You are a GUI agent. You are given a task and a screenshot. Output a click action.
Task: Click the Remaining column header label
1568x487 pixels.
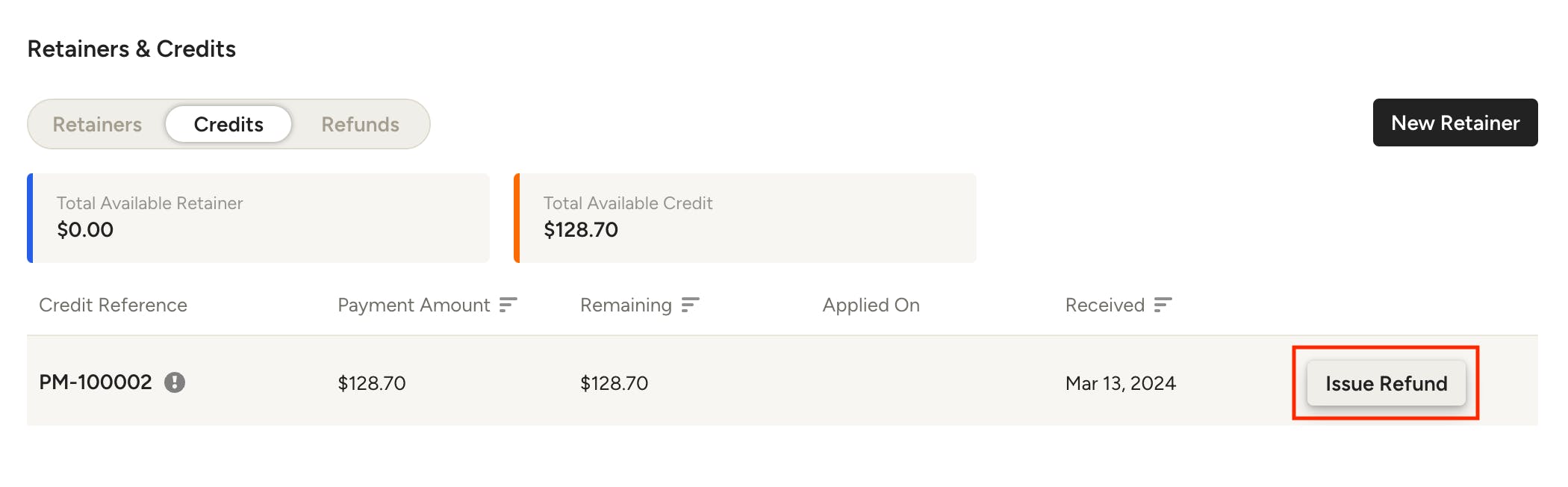tap(626, 305)
